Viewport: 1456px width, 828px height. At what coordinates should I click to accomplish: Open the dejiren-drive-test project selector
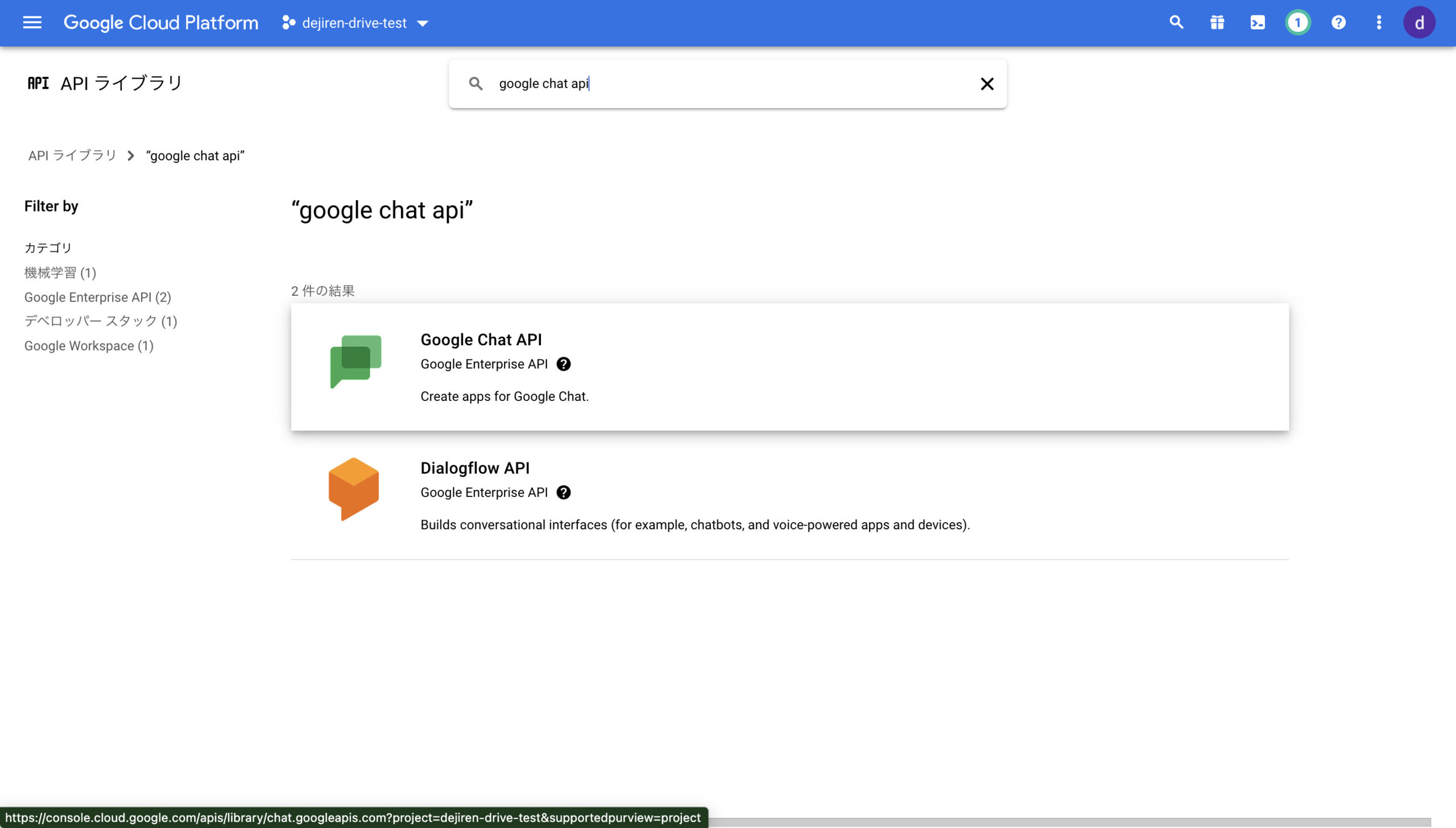(x=355, y=23)
